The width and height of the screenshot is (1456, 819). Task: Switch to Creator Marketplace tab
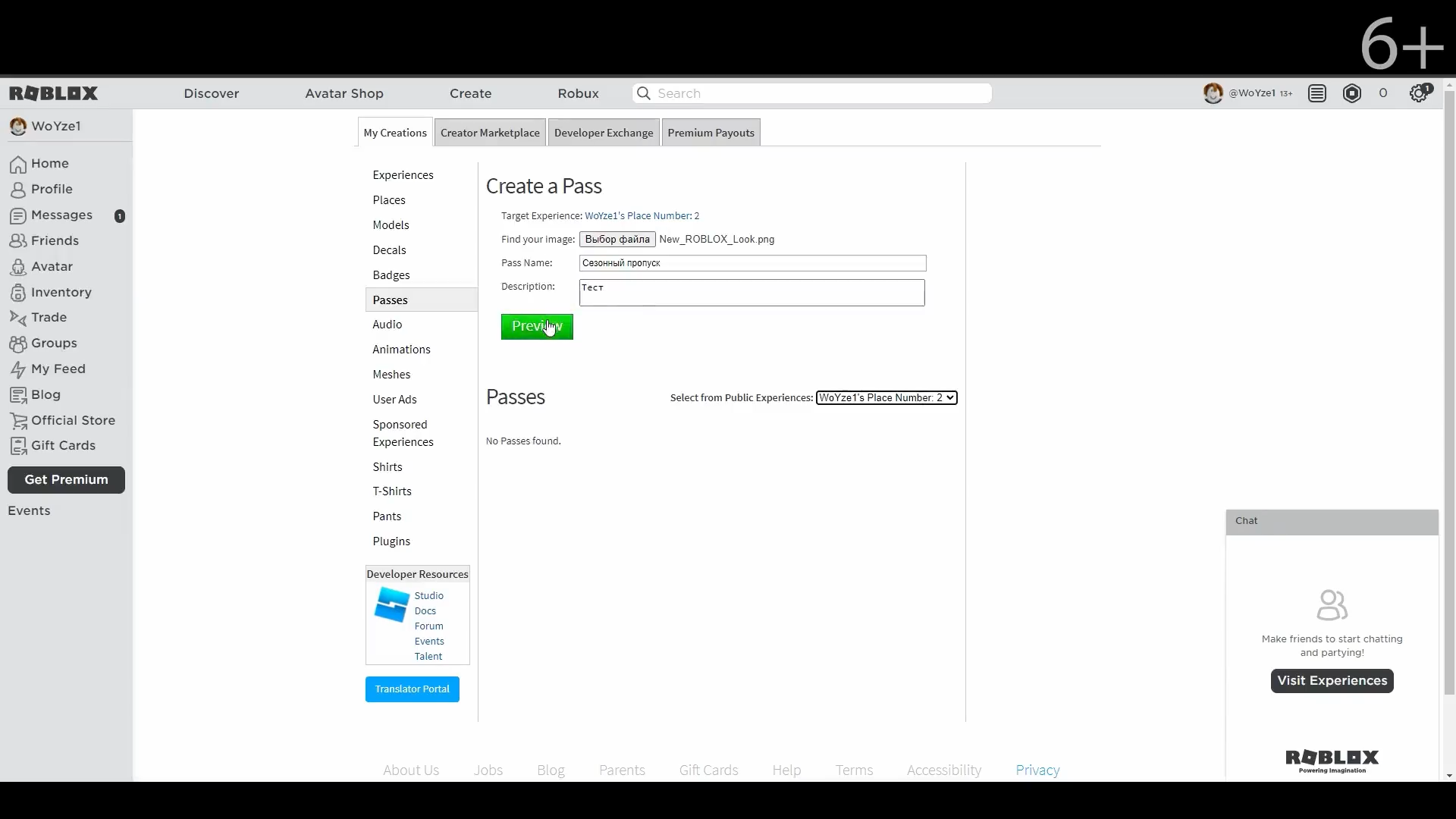point(490,133)
